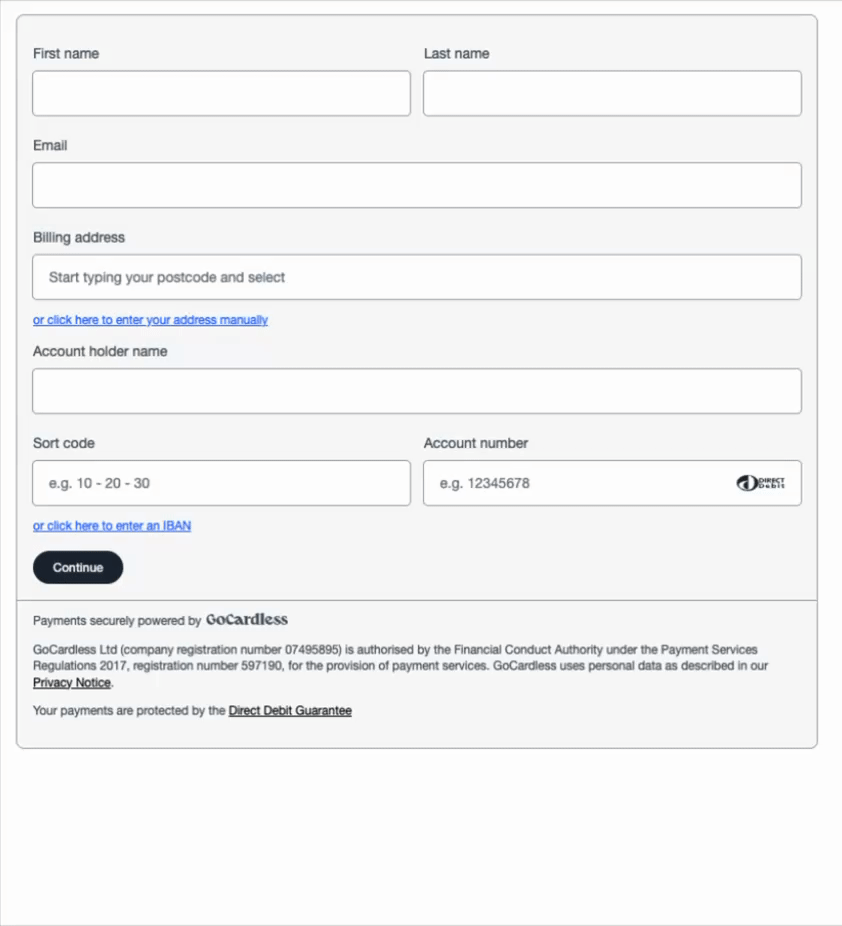842x926 pixels.
Task: Select the Account holder name field
Action: [417, 391]
